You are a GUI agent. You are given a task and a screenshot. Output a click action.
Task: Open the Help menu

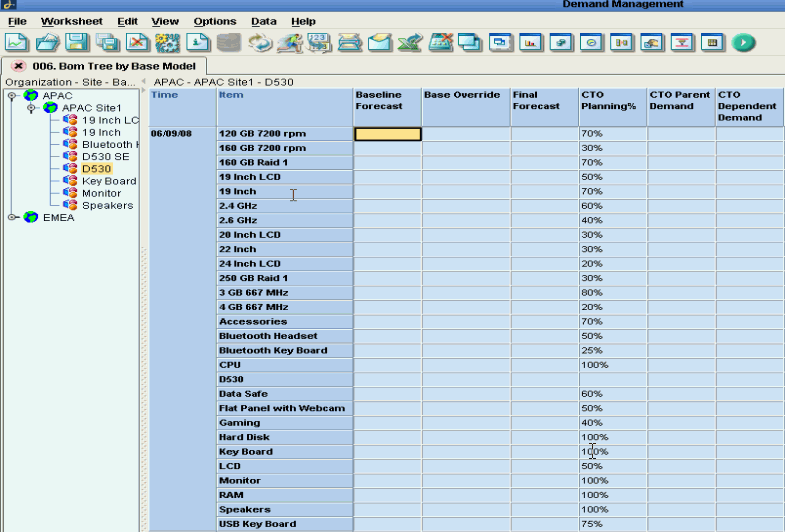[303, 22]
